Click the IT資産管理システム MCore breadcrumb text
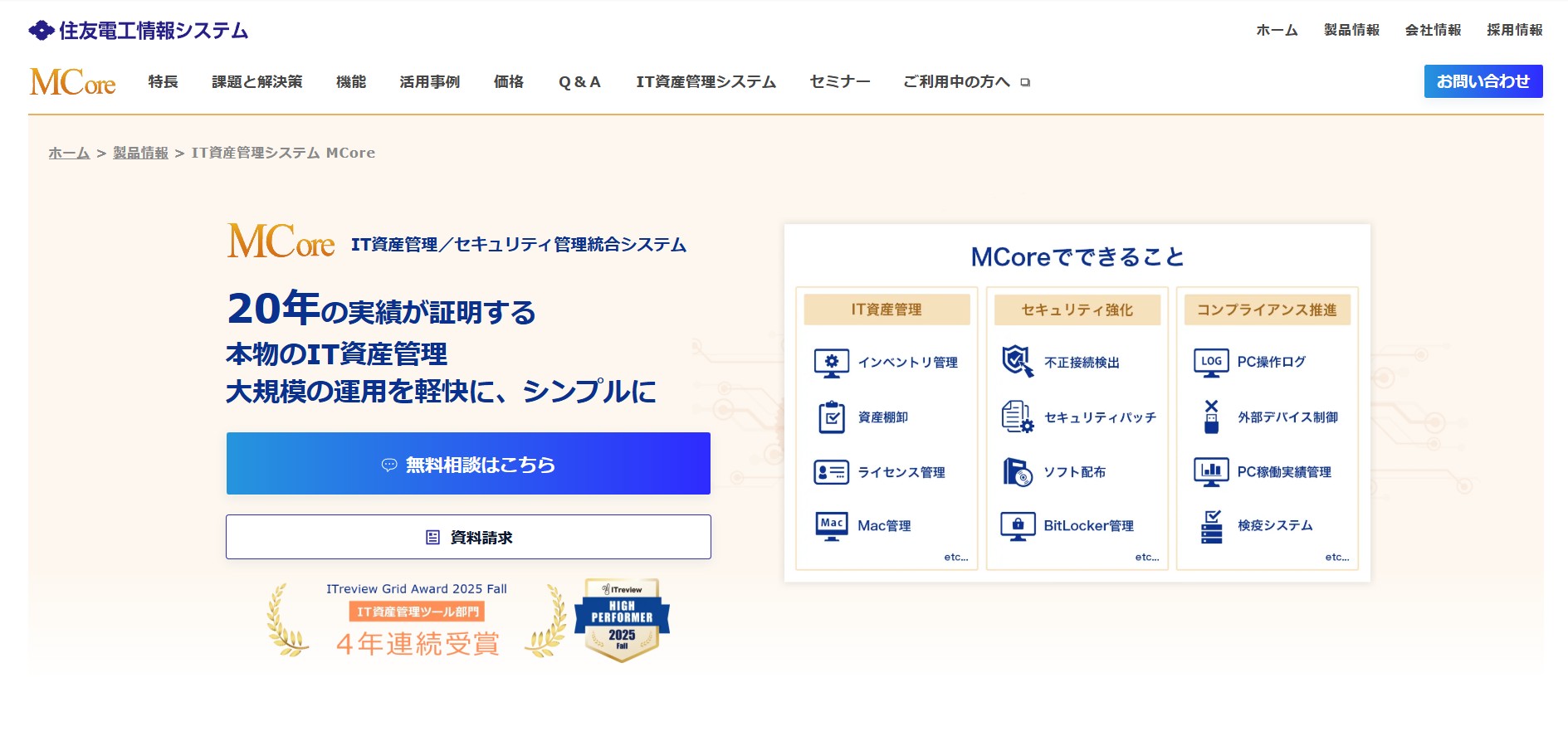The width and height of the screenshot is (1568, 741). pyautogui.click(x=283, y=153)
